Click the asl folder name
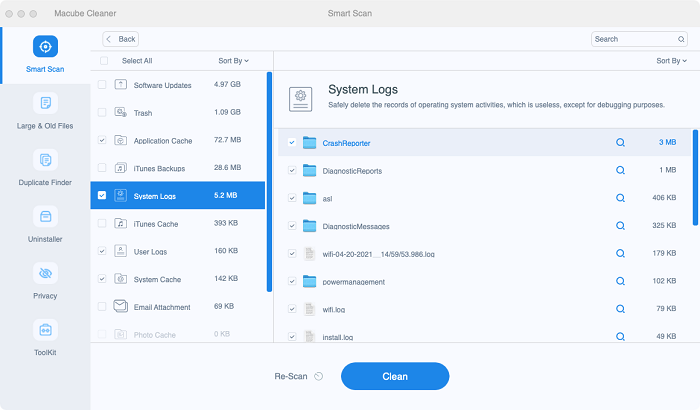 (327, 199)
